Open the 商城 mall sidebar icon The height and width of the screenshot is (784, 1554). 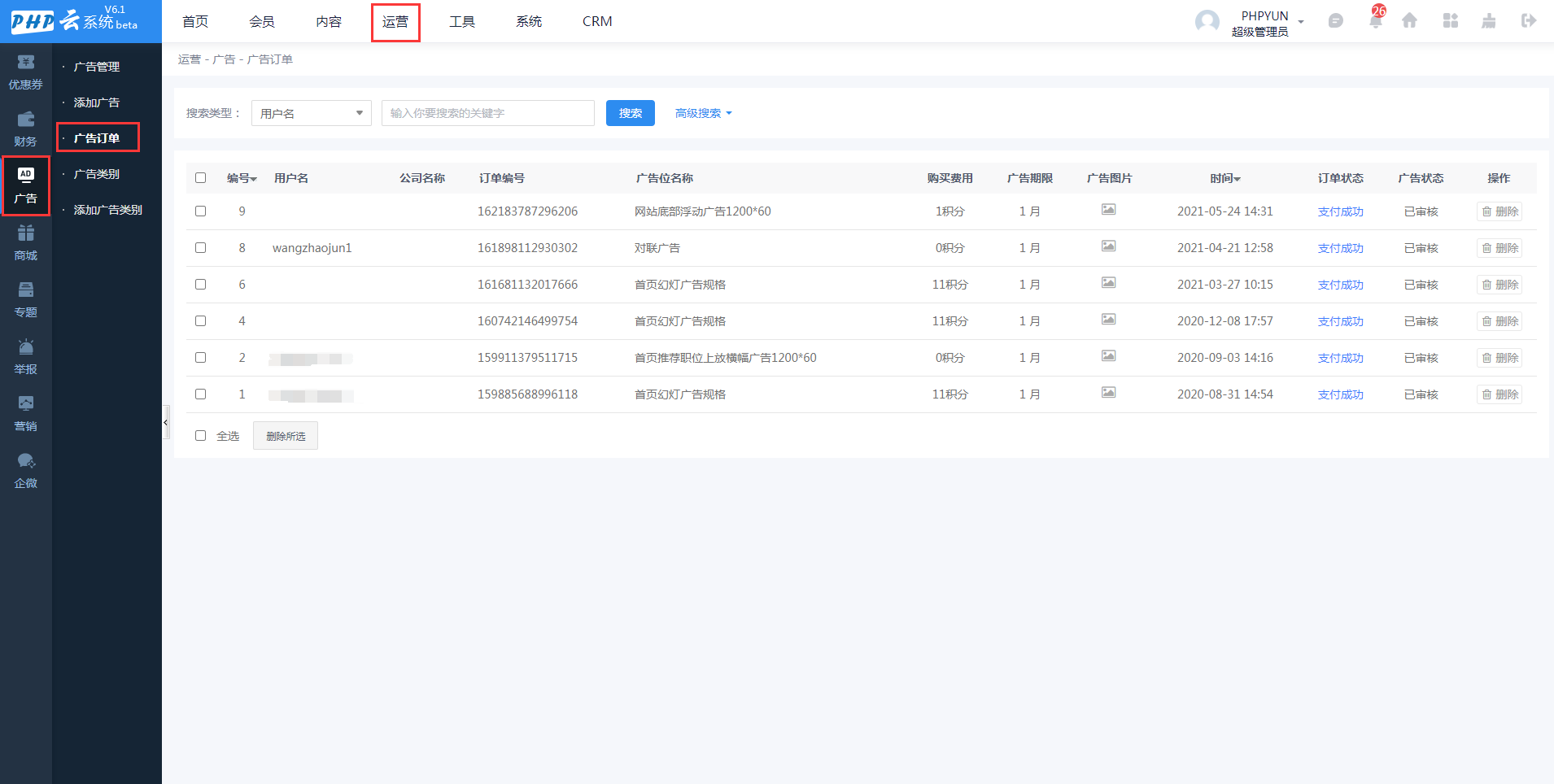point(26,242)
